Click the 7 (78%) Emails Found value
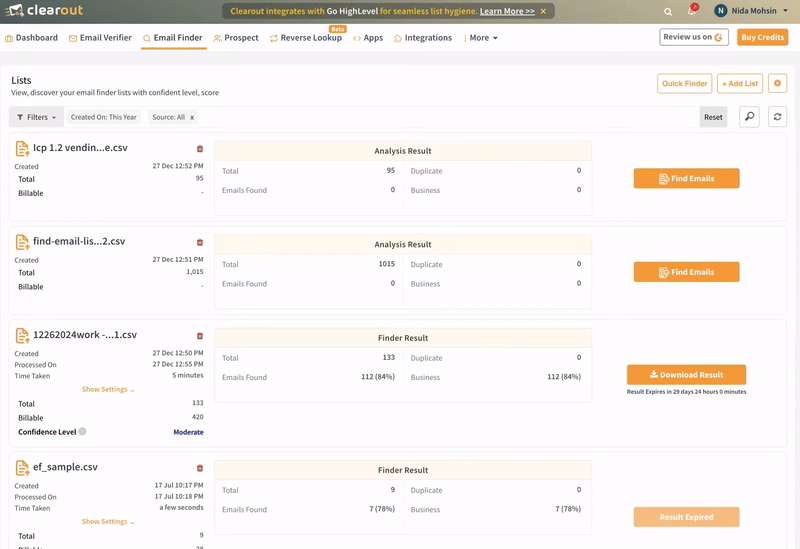 (x=382, y=509)
